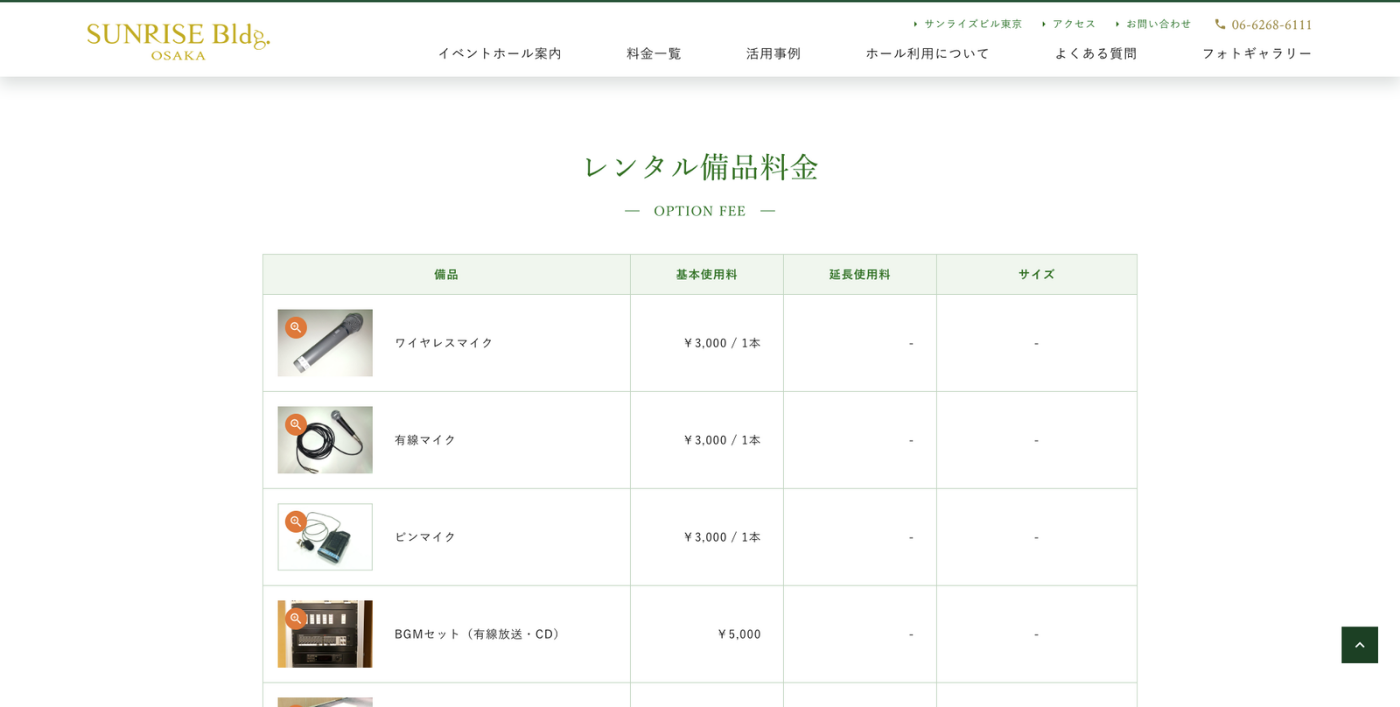The height and width of the screenshot is (707, 1400).
Task: Enlarge the 有線マイク thumbnail photo
Action: tap(335, 447)
